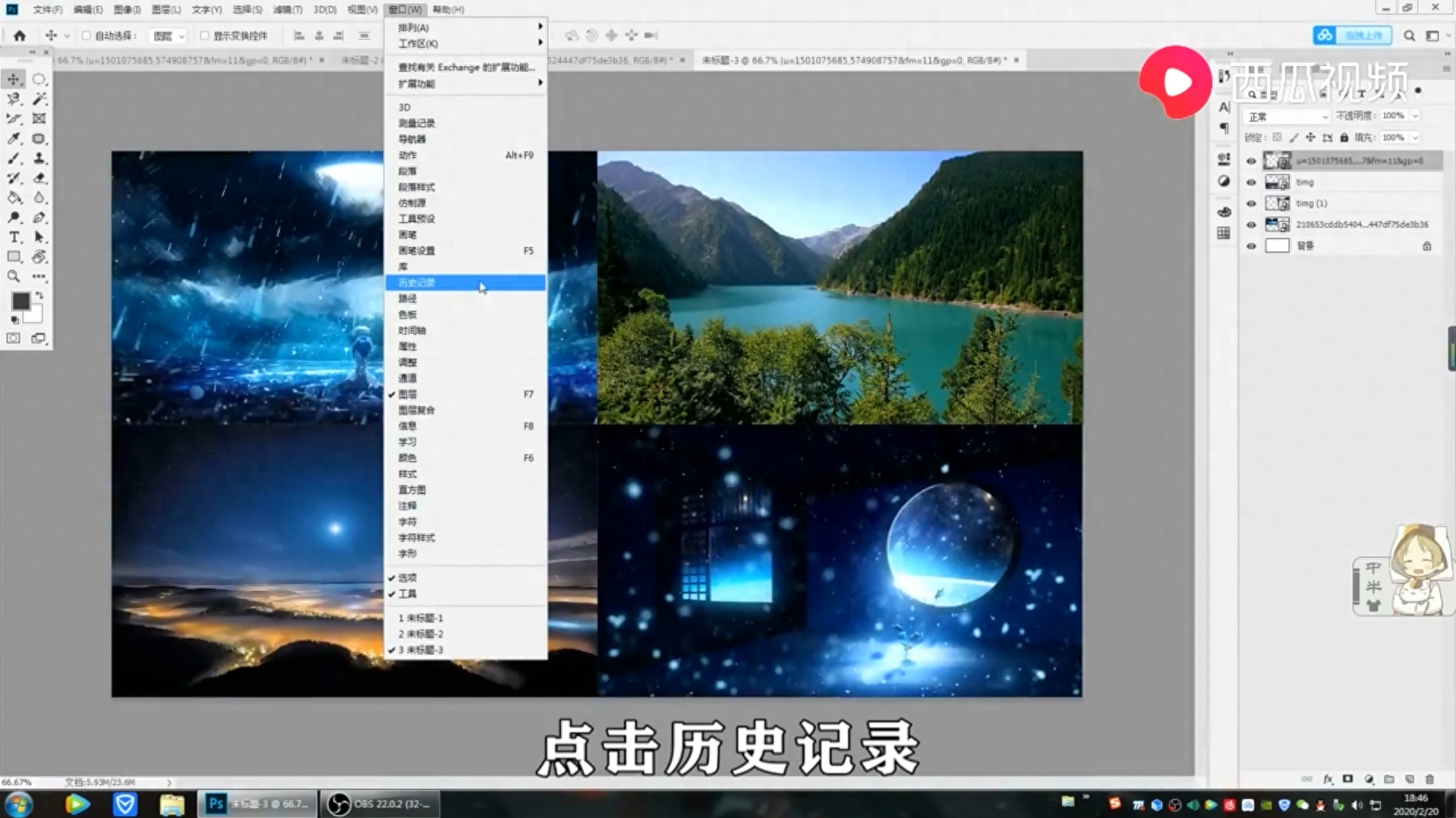The image size is (1456, 818).
Task: Select the Move tool
Action: point(12,79)
